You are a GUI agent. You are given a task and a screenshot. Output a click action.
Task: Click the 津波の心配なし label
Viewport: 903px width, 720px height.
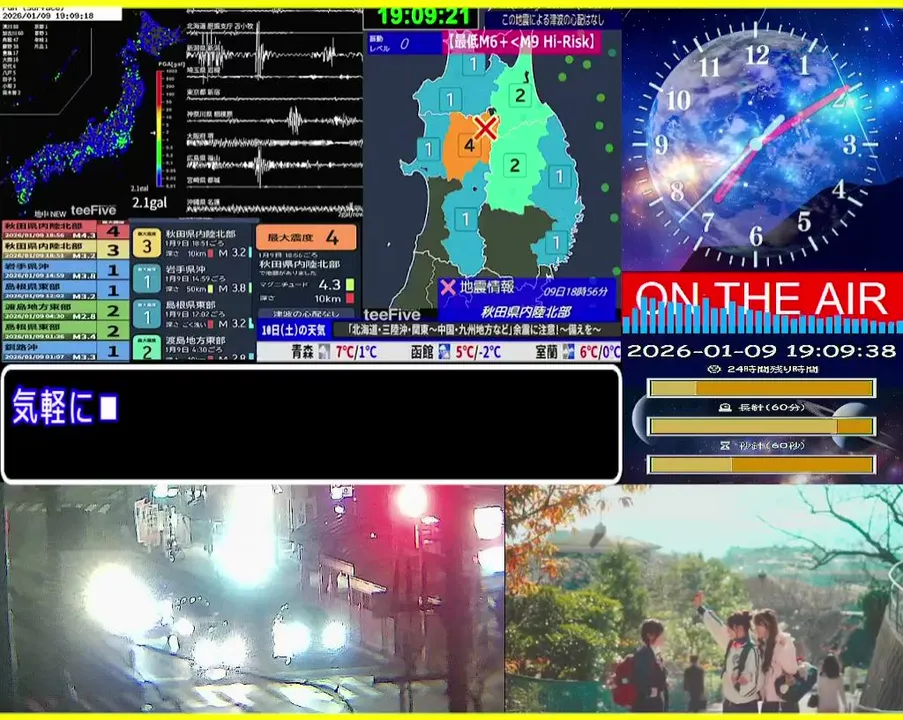coord(306,314)
